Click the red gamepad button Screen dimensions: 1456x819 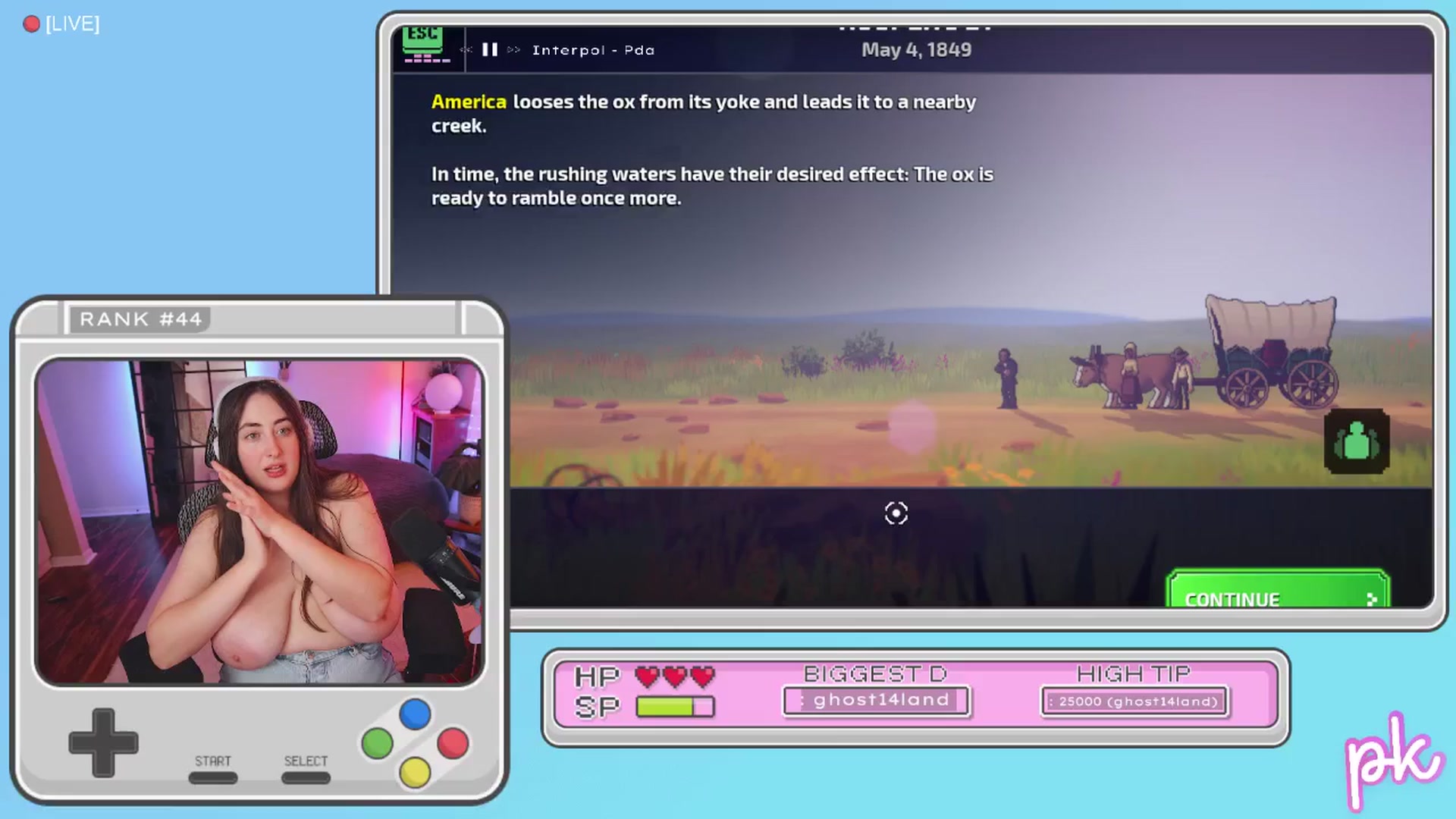coord(453,743)
